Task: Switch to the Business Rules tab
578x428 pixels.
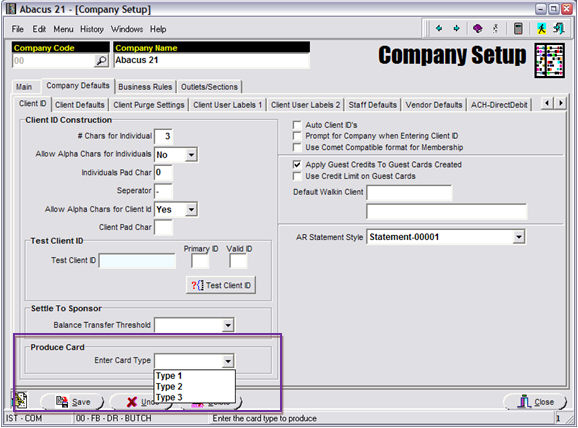Action: (145, 87)
